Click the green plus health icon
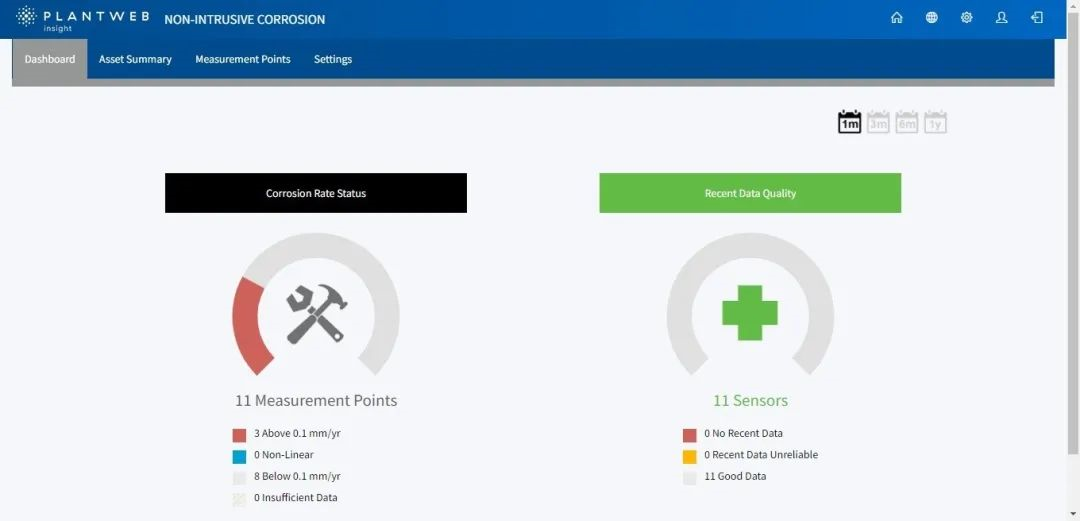 pyautogui.click(x=750, y=313)
